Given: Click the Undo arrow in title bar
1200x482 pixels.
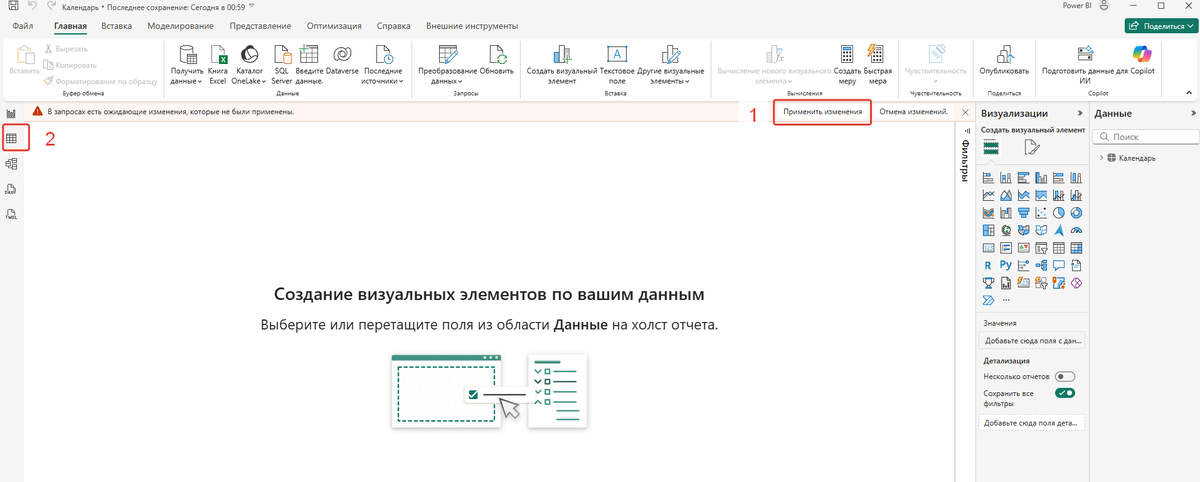Looking at the screenshot, I should pos(32,6).
